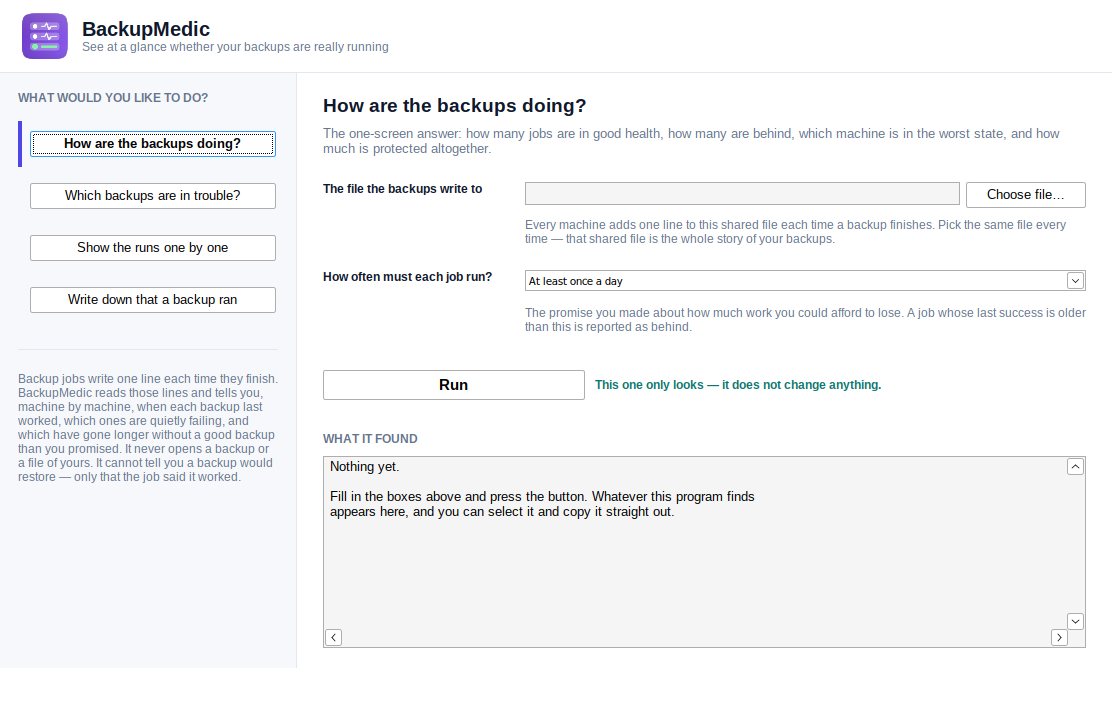
Task: Click the results scroll-left arrow
Action: click(333, 637)
